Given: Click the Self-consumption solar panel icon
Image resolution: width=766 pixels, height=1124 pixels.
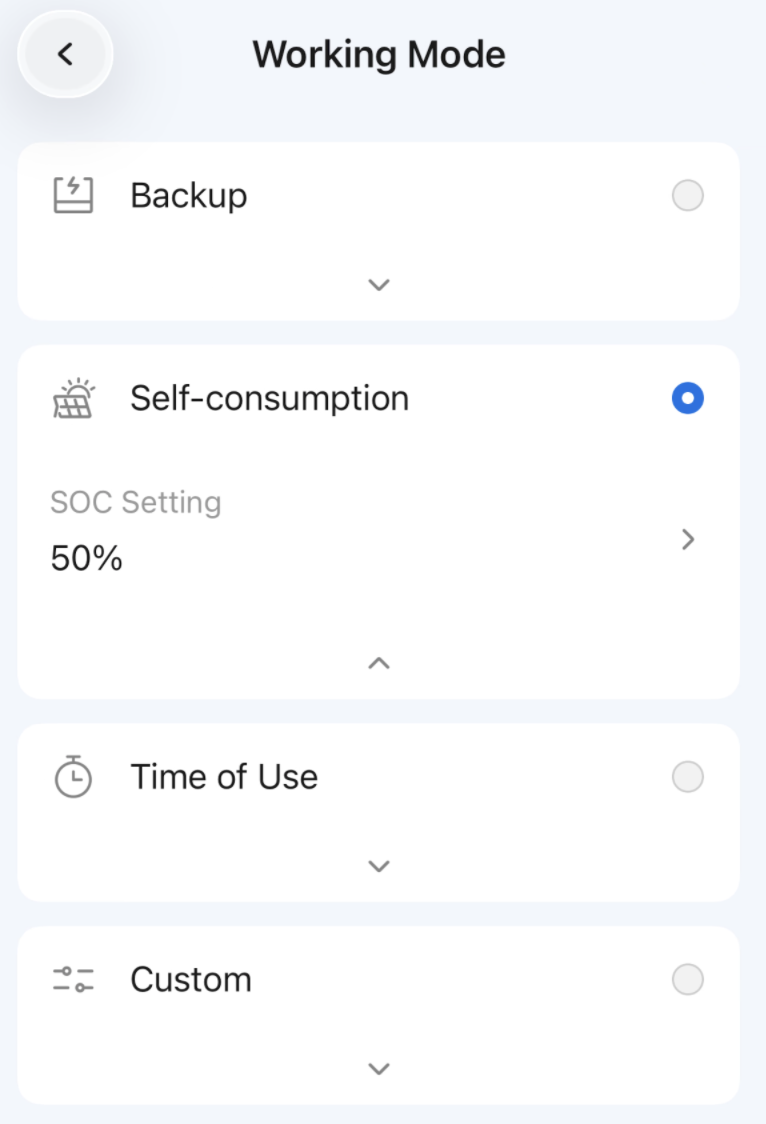Looking at the screenshot, I should click(x=72, y=399).
